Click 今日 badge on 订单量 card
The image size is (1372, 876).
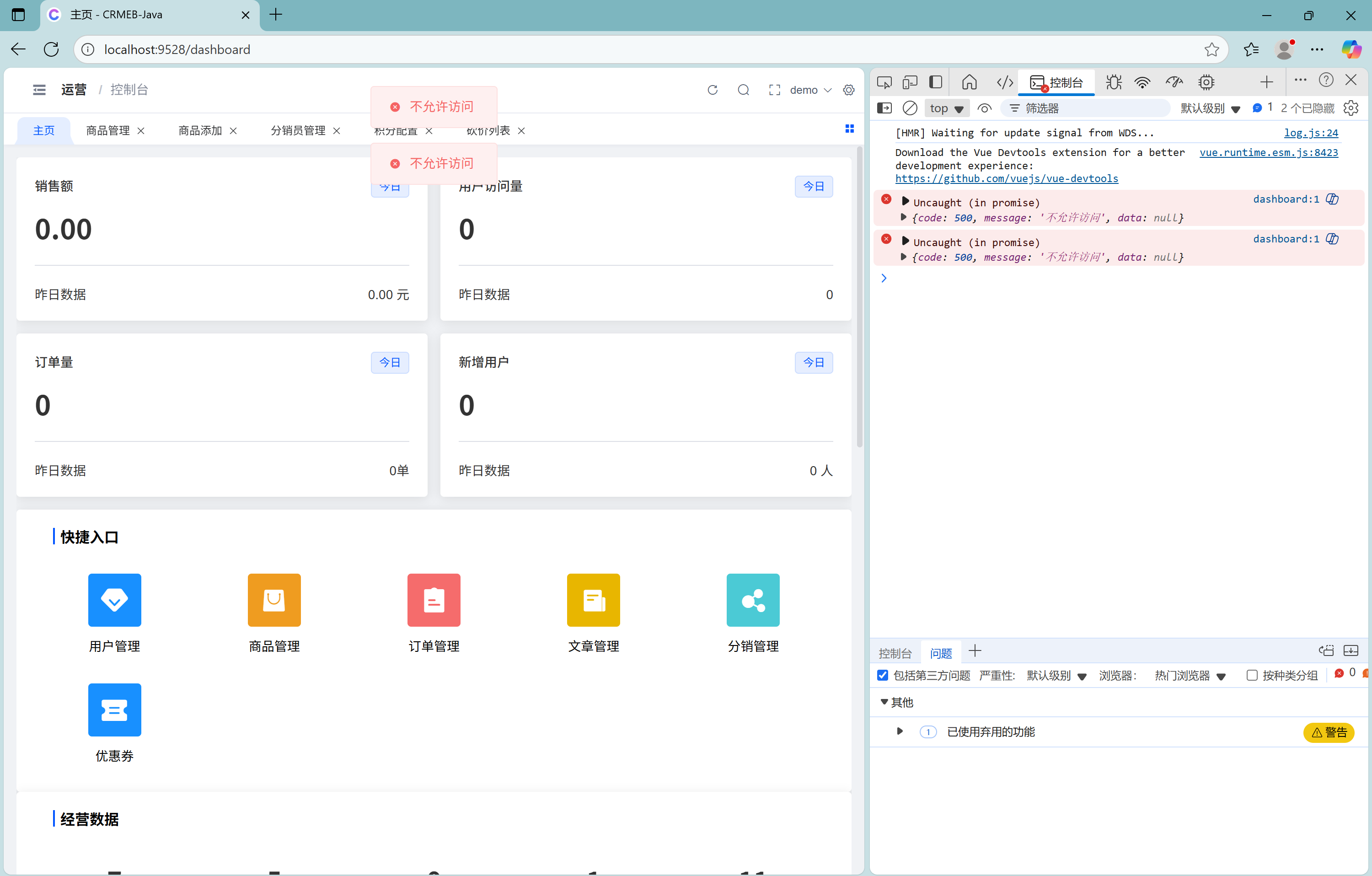(x=390, y=362)
